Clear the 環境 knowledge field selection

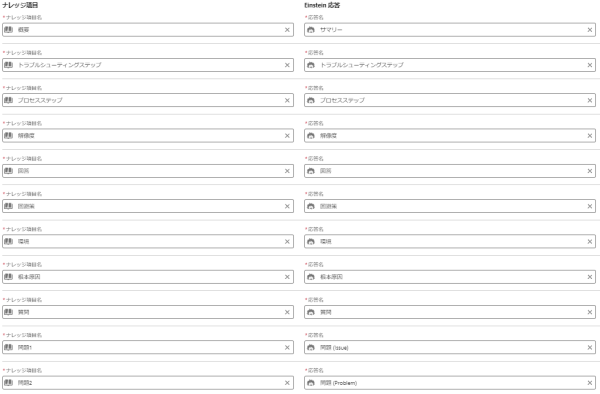point(287,242)
